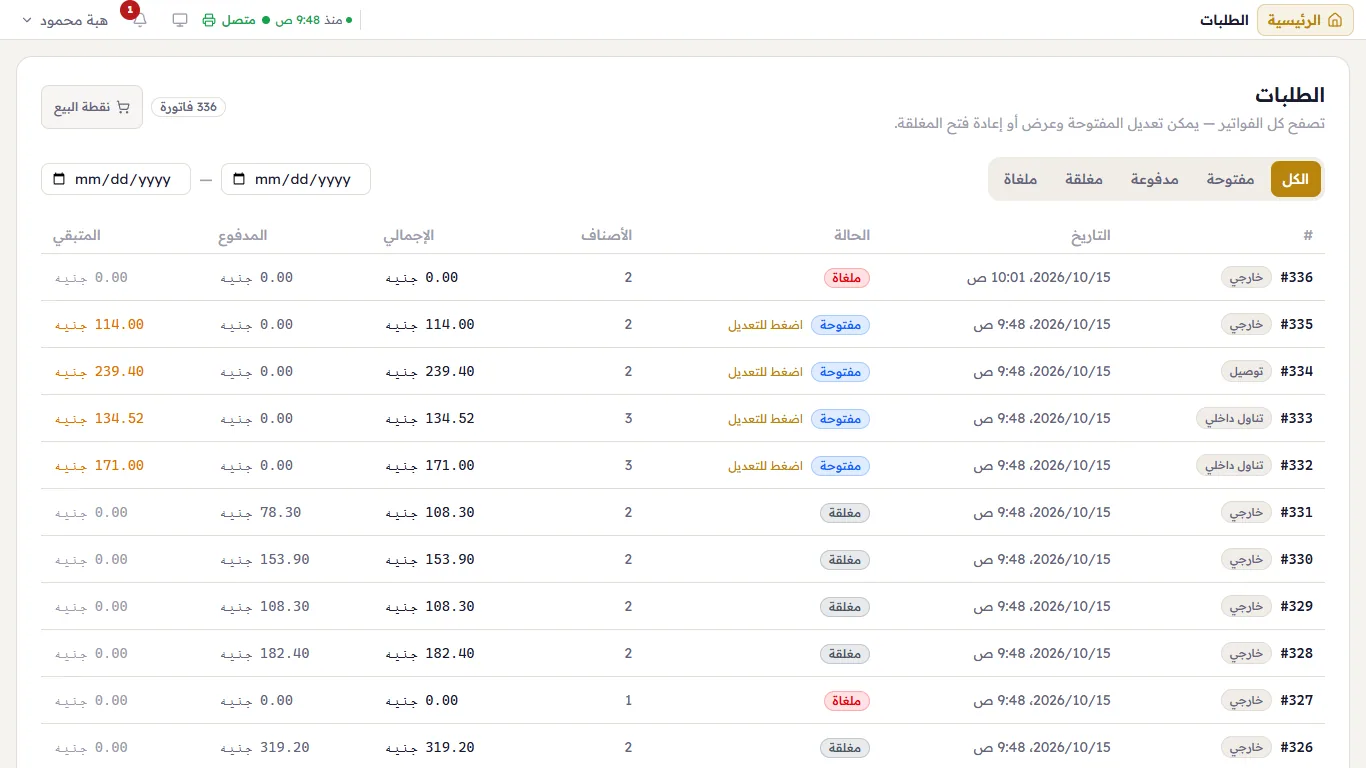1366x768 pixels.
Task: Click paid amount 78.30 on order #331
Action: point(260,513)
